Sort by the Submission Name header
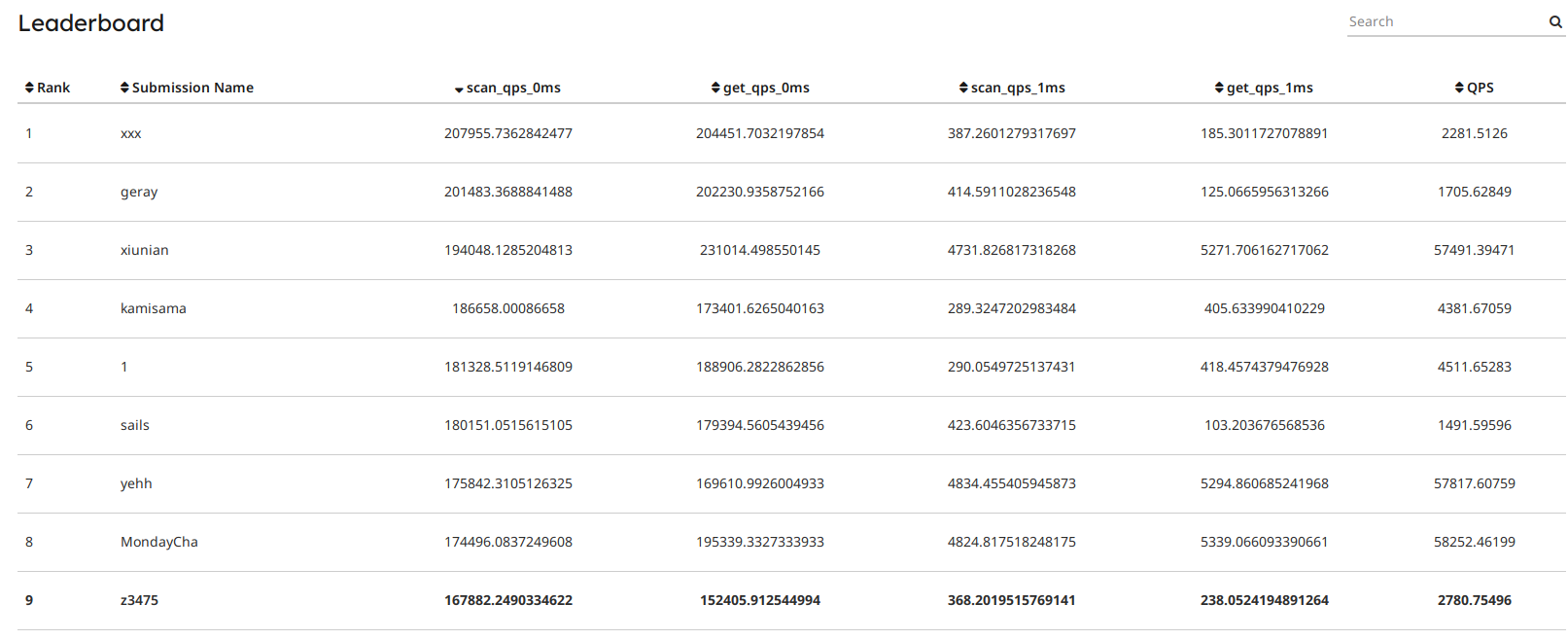Viewport: 1568px width, 640px height. pos(192,88)
